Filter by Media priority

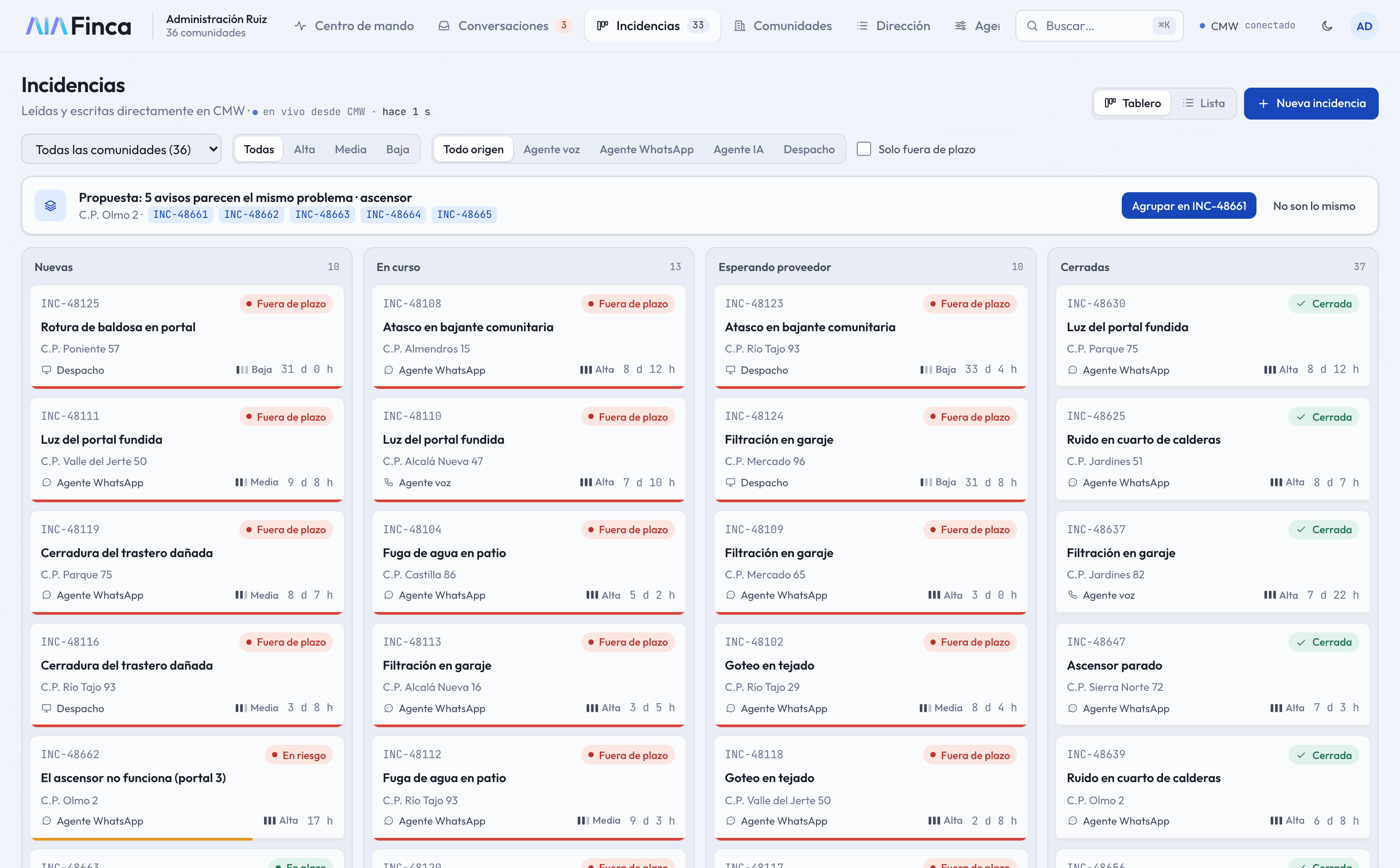pos(350,149)
